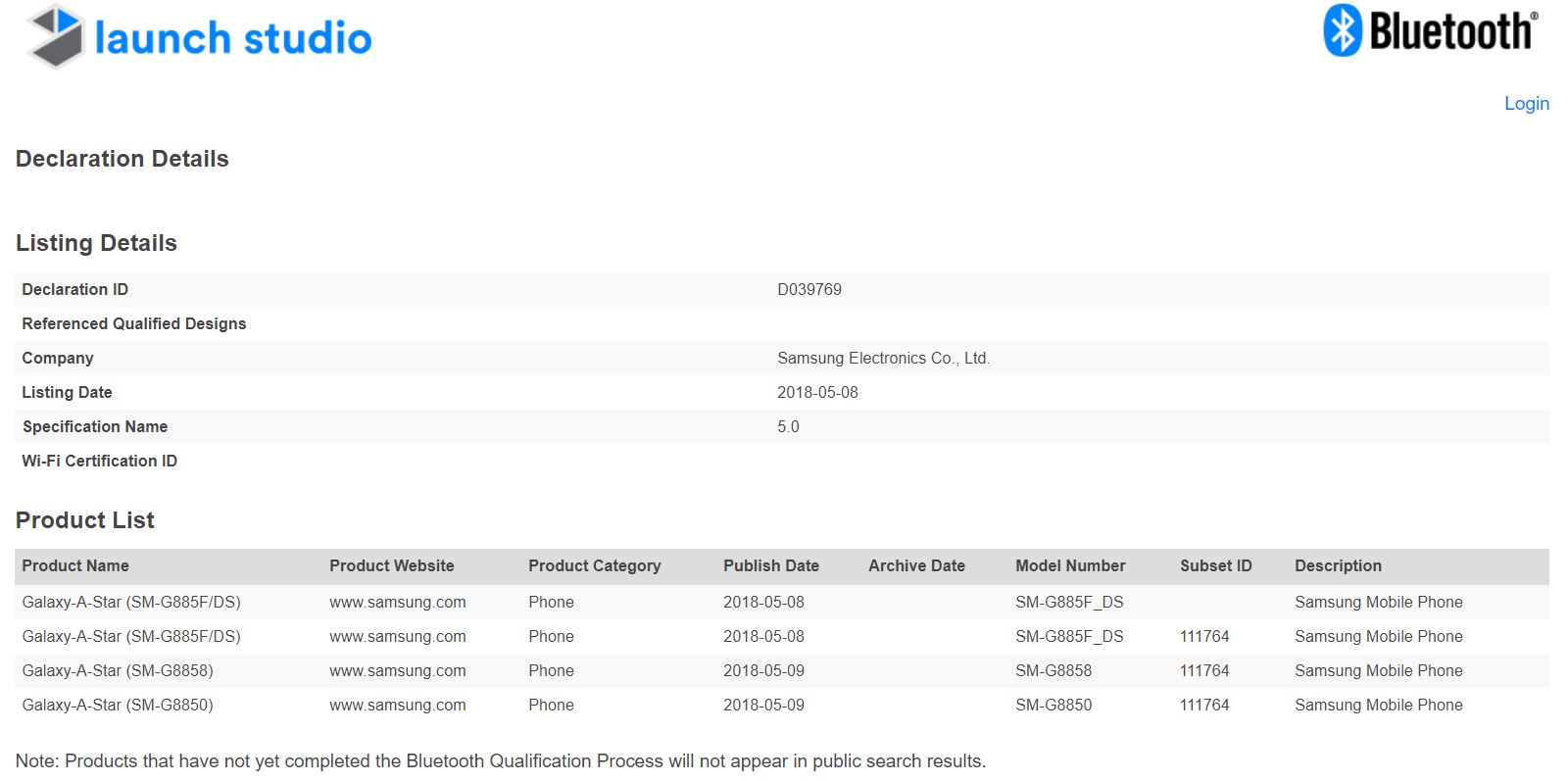The width and height of the screenshot is (1568, 781).
Task: Click the Launch Studio logo icon
Action: click(x=56, y=36)
